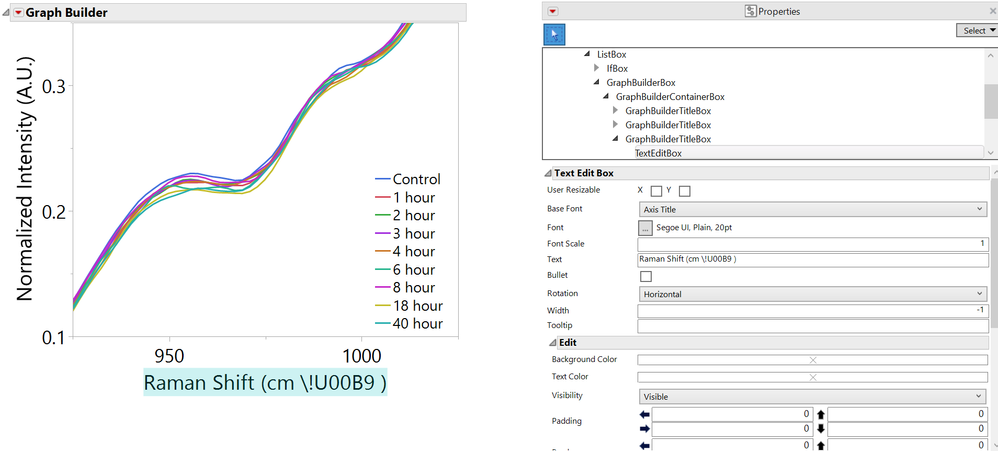Image resolution: width=998 pixels, height=451 pixels.
Task: Collapse the GraphBuilderContainerBox tree node
Action: pyautogui.click(x=606, y=96)
